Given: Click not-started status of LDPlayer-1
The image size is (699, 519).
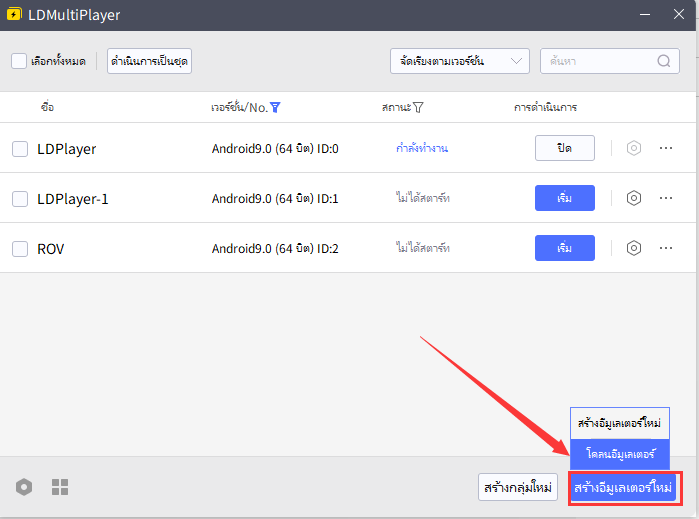Looking at the screenshot, I should tap(423, 198).
